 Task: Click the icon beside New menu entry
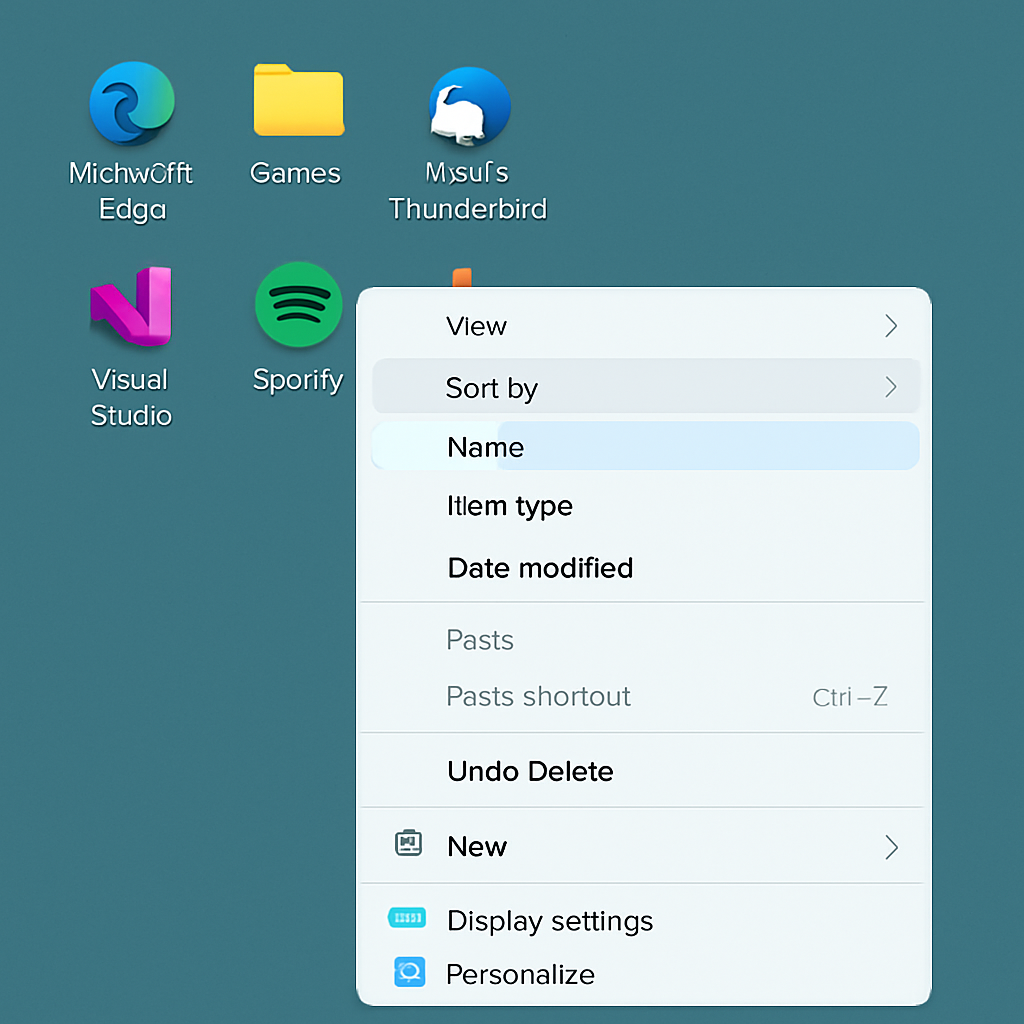click(408, 843)
